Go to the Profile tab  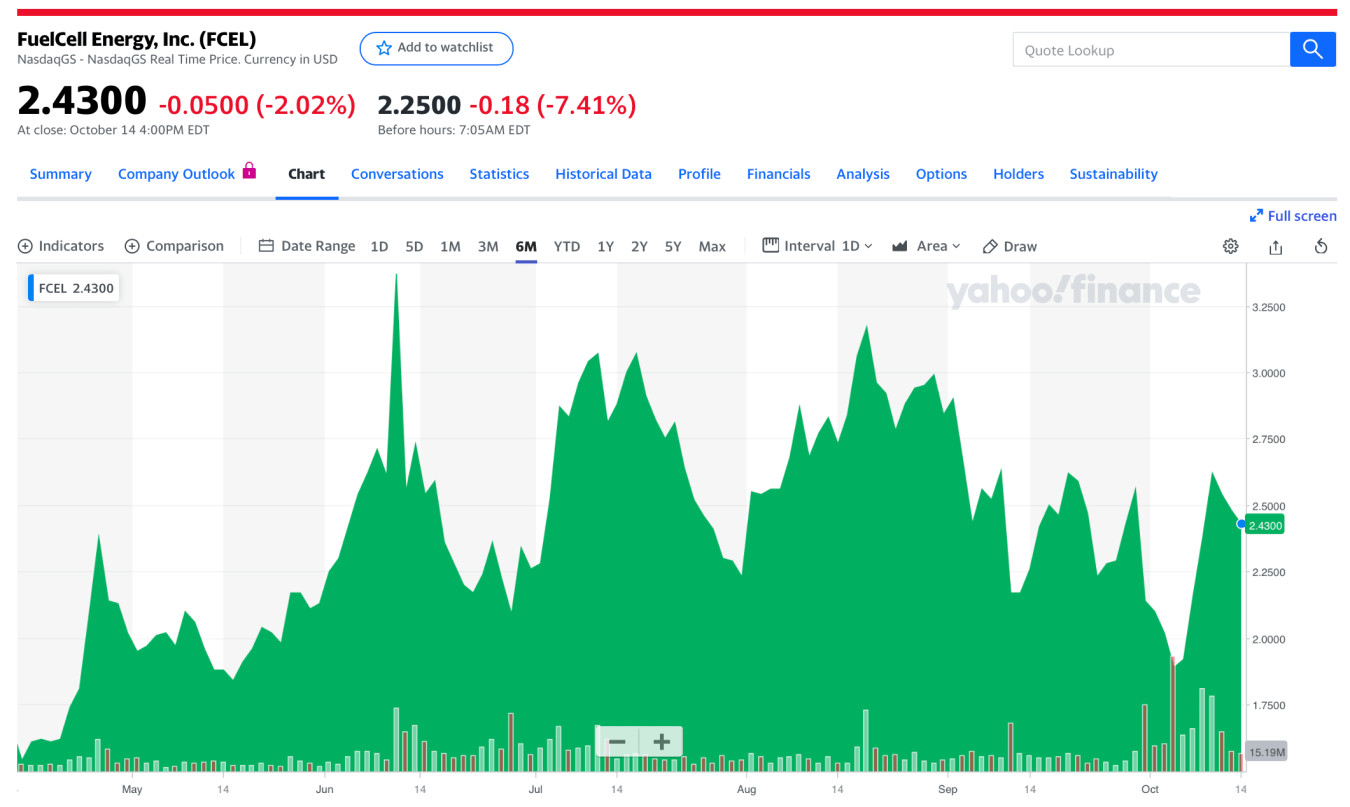tap(699, 174)
